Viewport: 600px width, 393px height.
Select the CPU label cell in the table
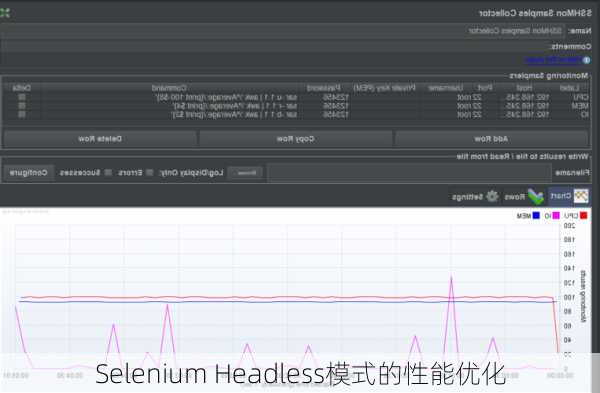[580, 97]
